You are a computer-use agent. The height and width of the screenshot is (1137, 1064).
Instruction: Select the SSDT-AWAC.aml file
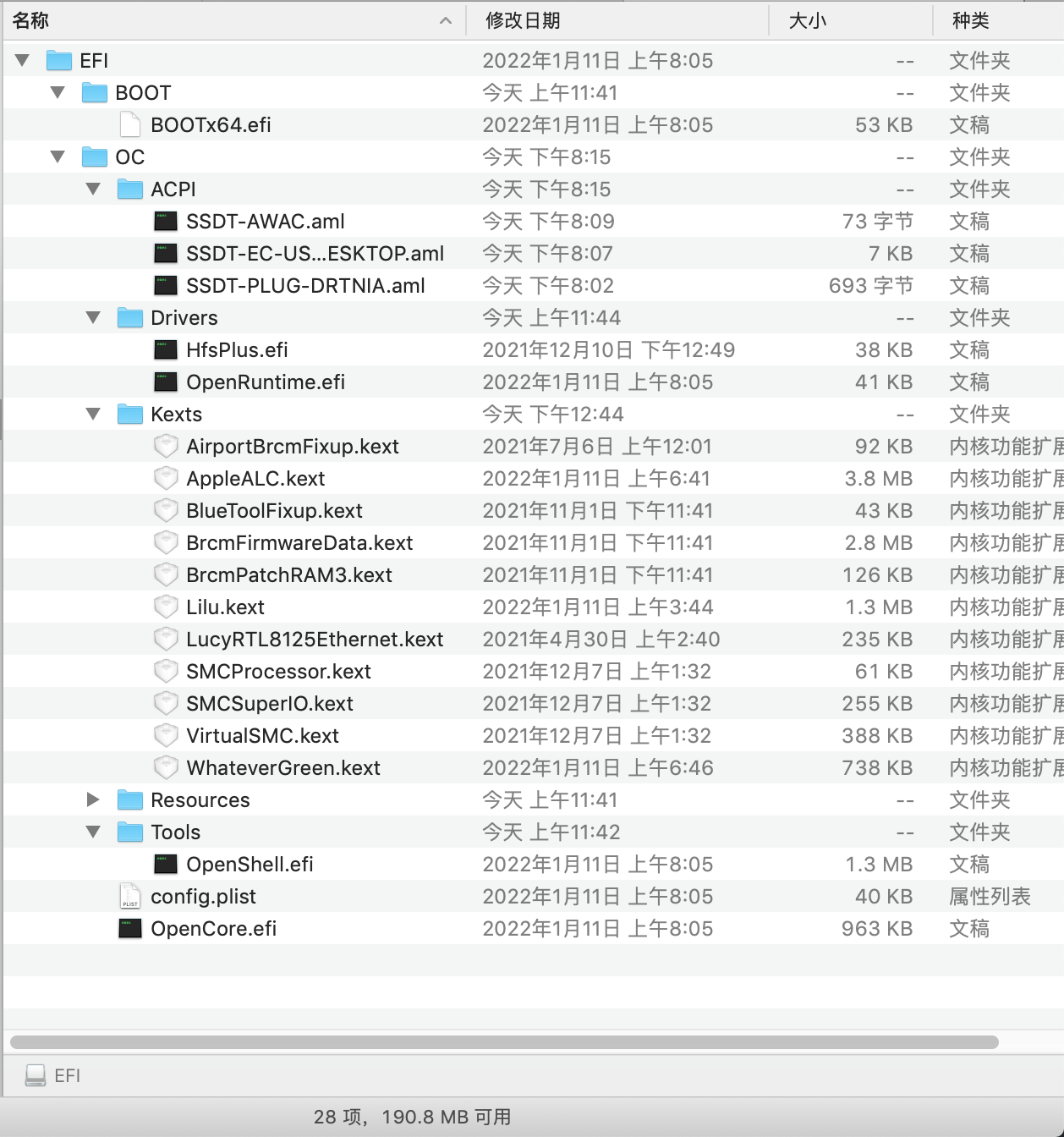click(265, 221)
